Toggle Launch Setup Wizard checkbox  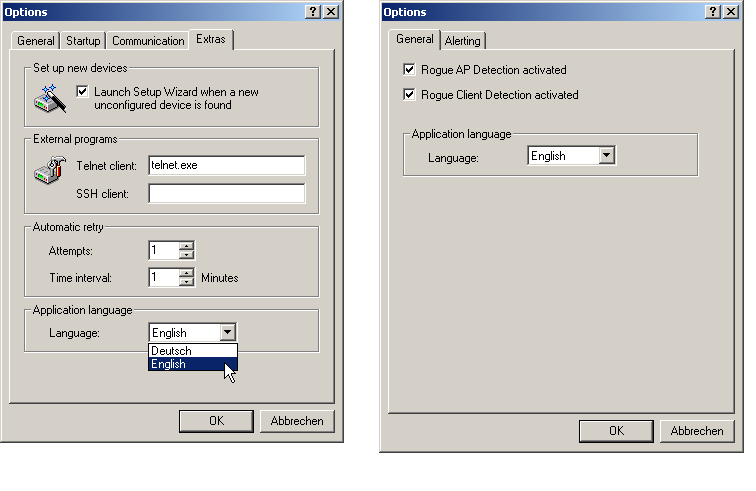[83, 92]
